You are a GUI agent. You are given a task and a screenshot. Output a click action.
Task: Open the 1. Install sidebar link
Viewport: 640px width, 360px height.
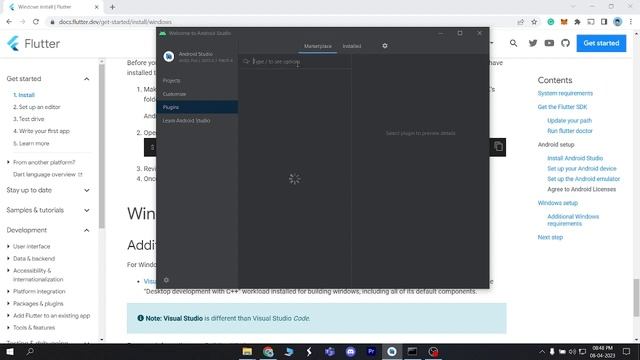pos(24,95)
